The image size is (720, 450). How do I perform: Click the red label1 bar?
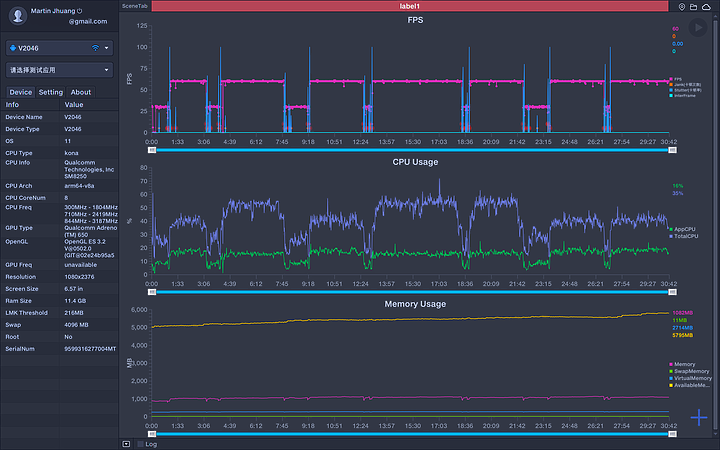coord(410,6)
